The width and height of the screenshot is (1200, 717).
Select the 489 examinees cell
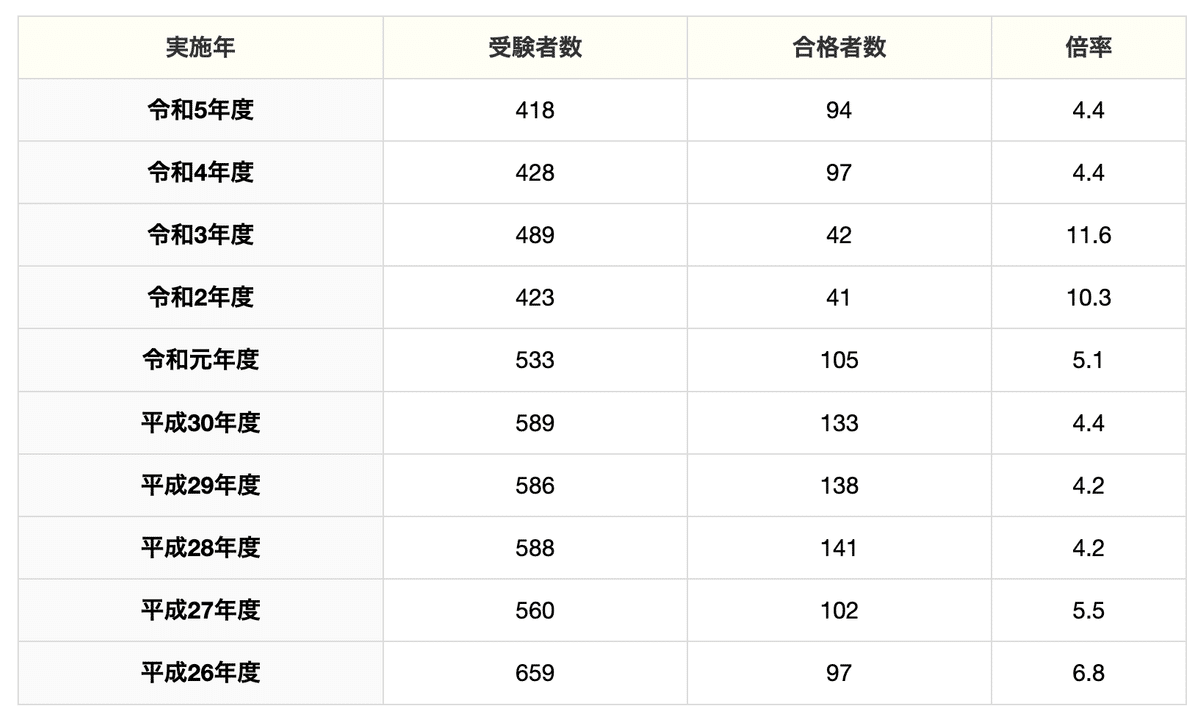pyautogui.click(x=534, y=235)
